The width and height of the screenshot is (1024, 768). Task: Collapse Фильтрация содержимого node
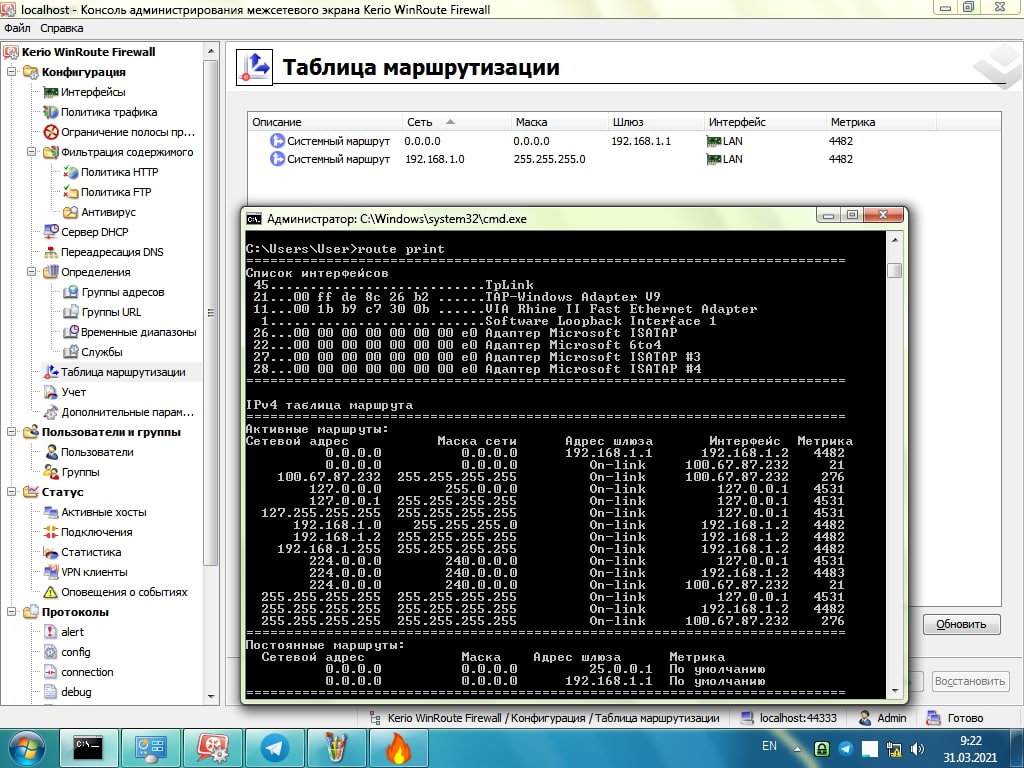pos(31,152)
